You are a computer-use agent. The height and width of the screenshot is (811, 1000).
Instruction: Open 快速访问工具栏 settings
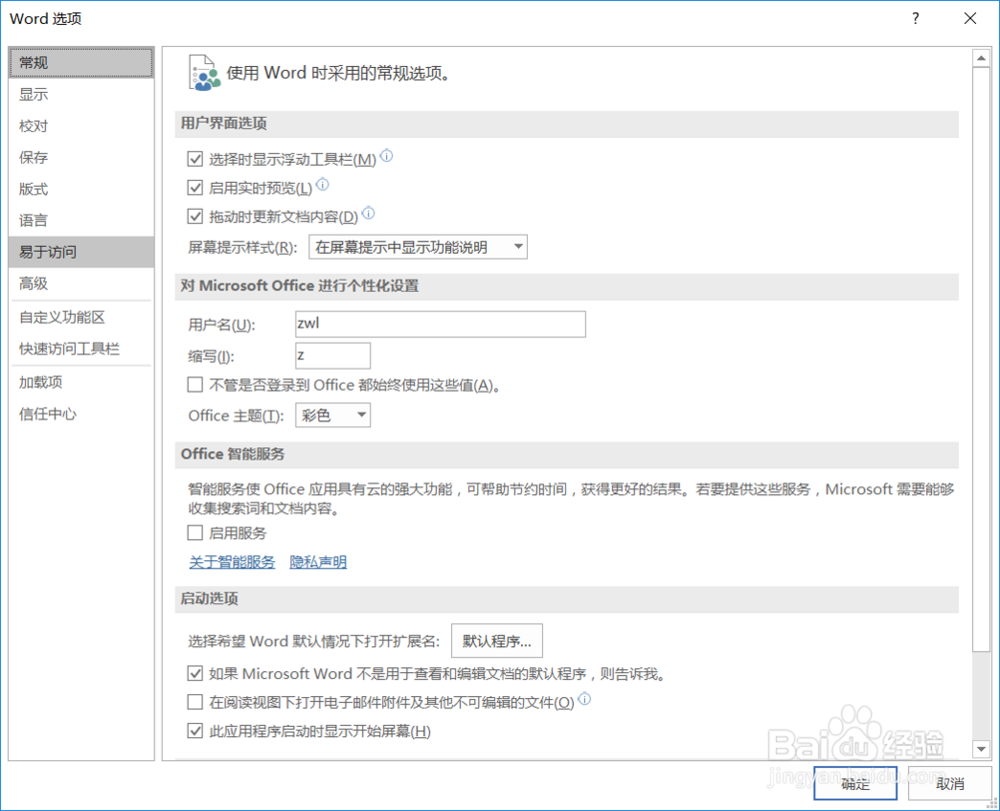(81, 349)
